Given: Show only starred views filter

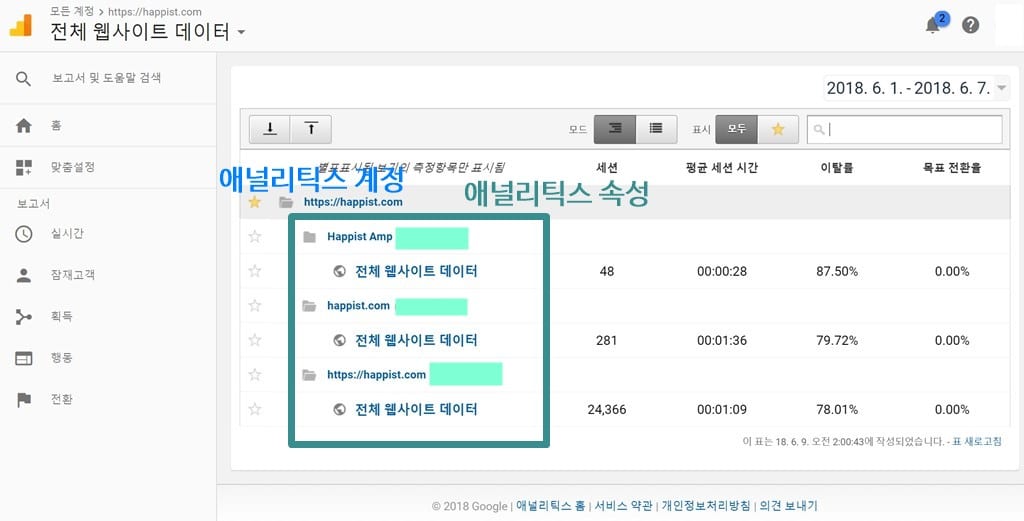Looking at the screenshot, I should [778, 129].
